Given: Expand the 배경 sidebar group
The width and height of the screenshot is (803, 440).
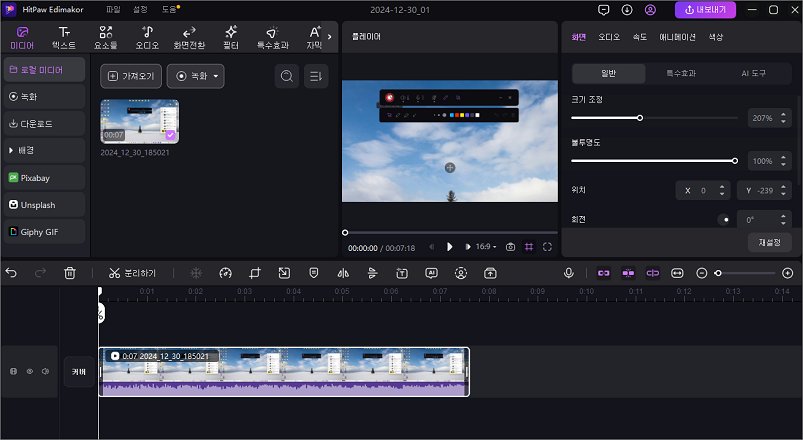Looking at the screenshot, I should tap(45, 150).
